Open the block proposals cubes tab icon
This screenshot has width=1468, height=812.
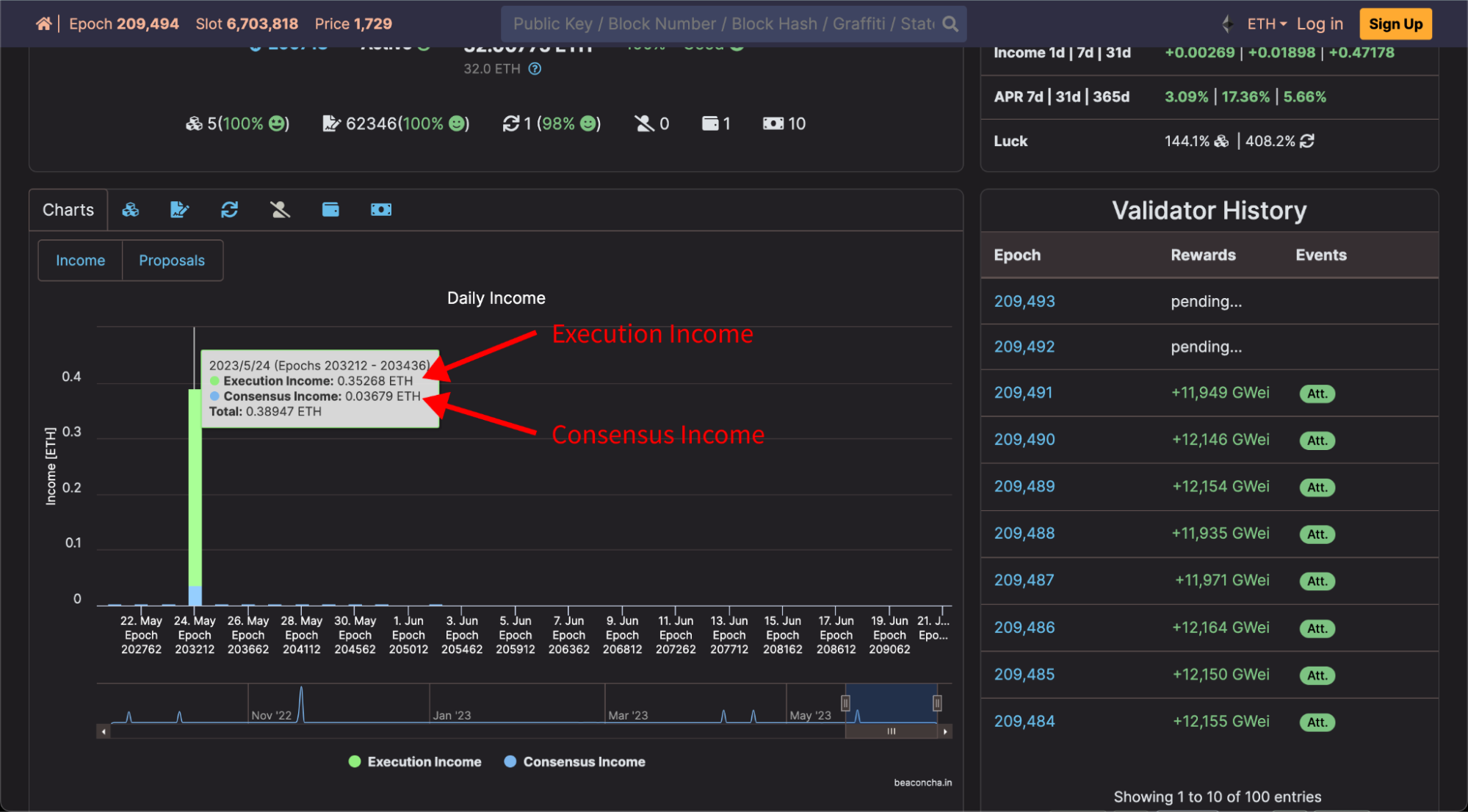coord(131,210)
